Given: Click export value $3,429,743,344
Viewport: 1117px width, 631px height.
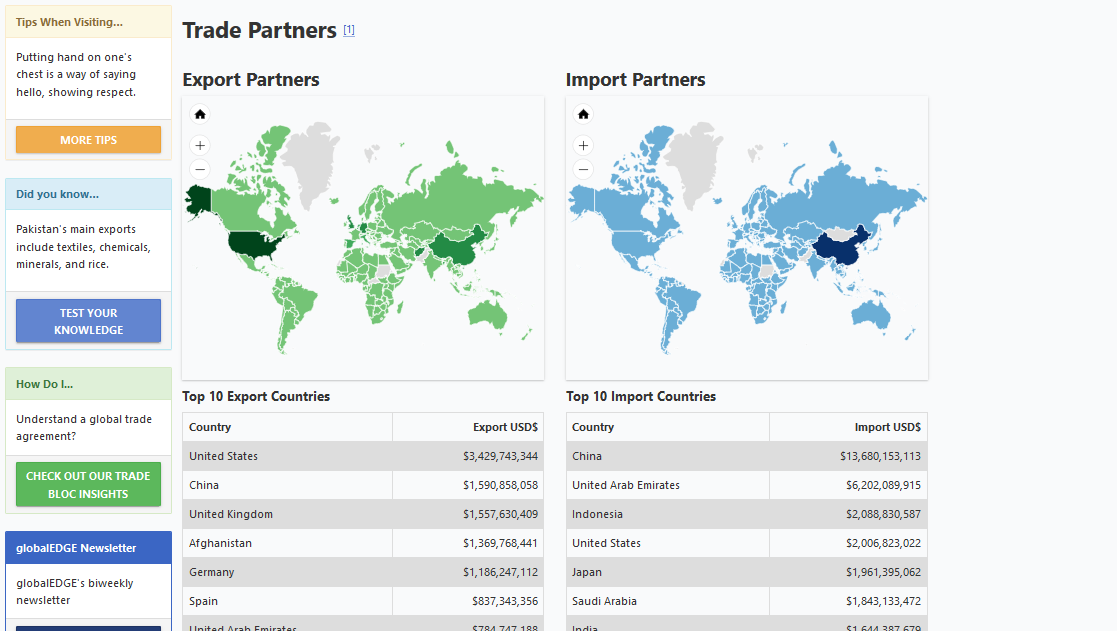Looking at the screenshot, I should click(500, 457).
